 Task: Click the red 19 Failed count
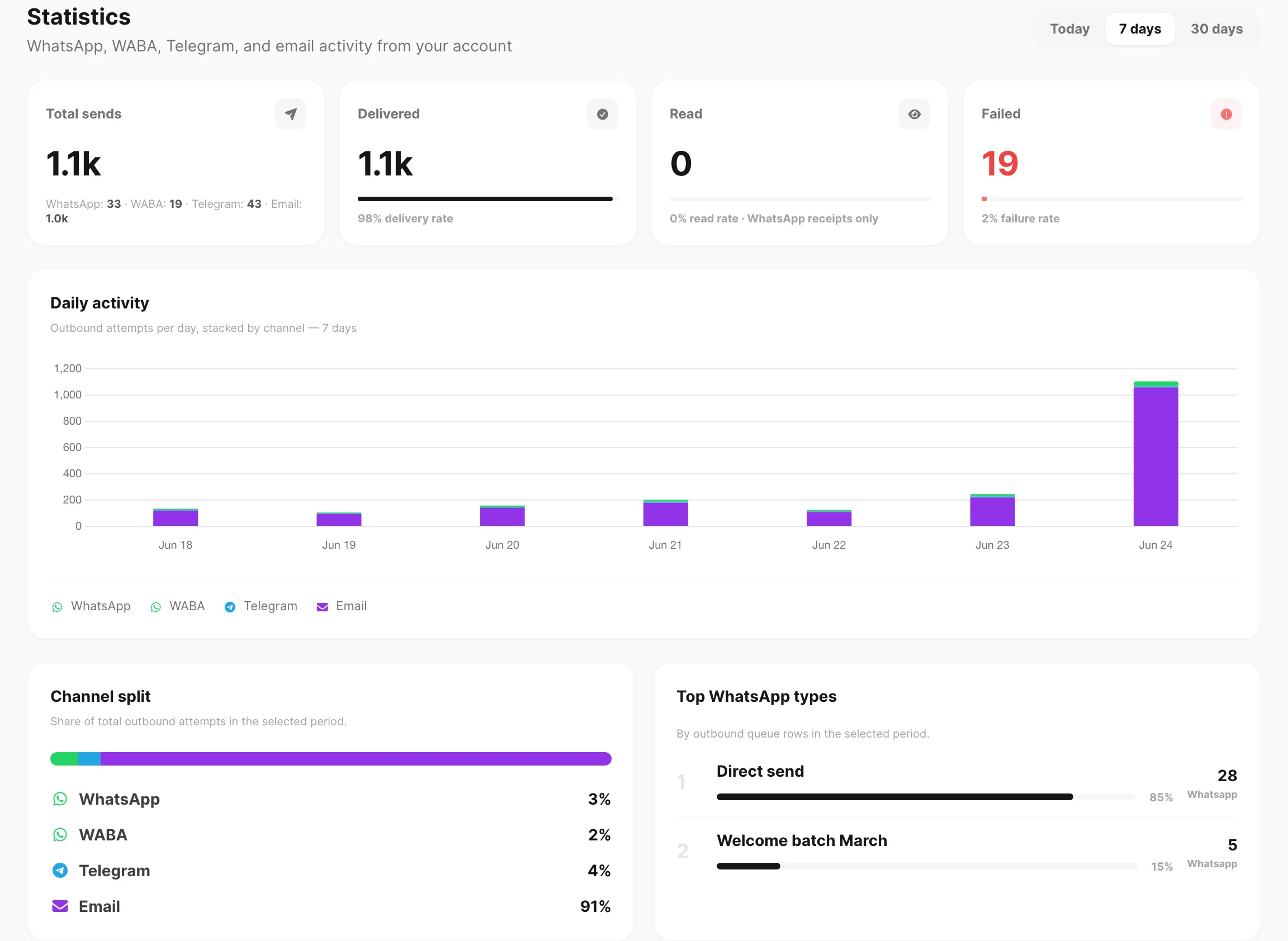[x=1000, y=164]
